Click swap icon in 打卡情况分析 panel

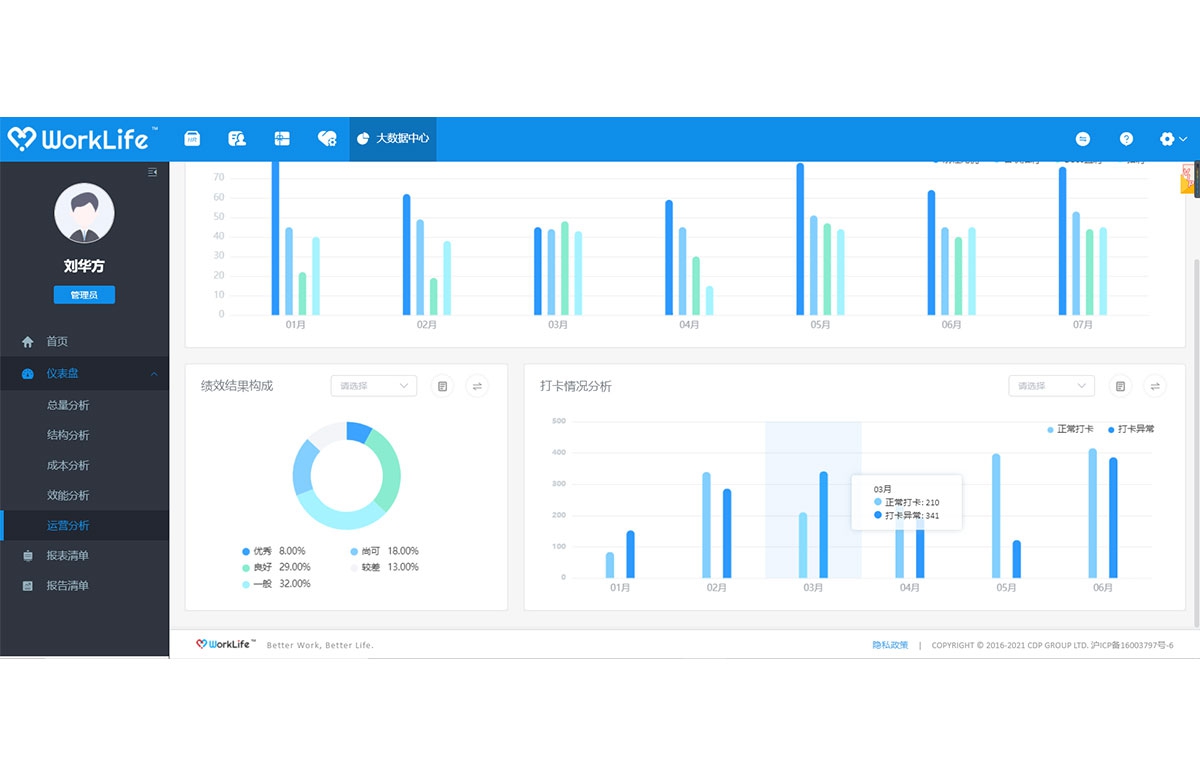(1155, 386)
